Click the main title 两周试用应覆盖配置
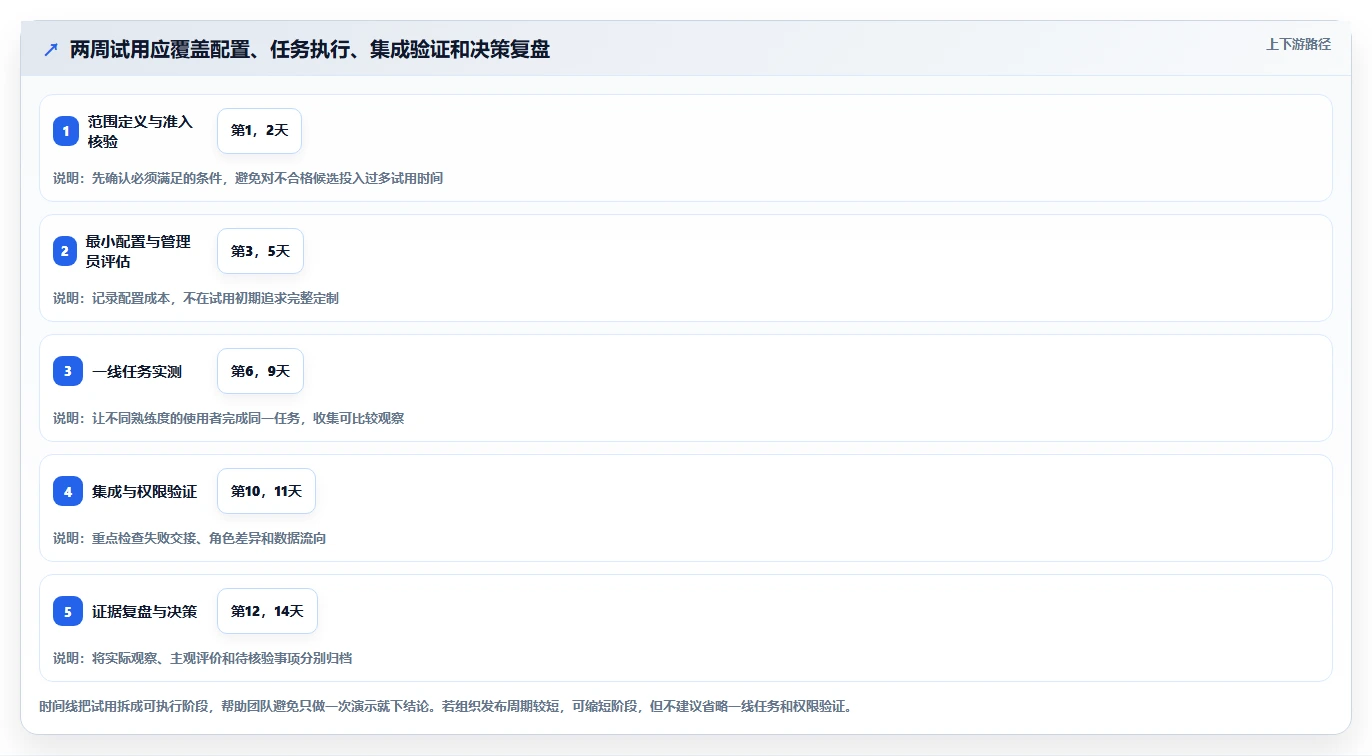This screenshot has height=756, width=1372. [x=310, y=50]
